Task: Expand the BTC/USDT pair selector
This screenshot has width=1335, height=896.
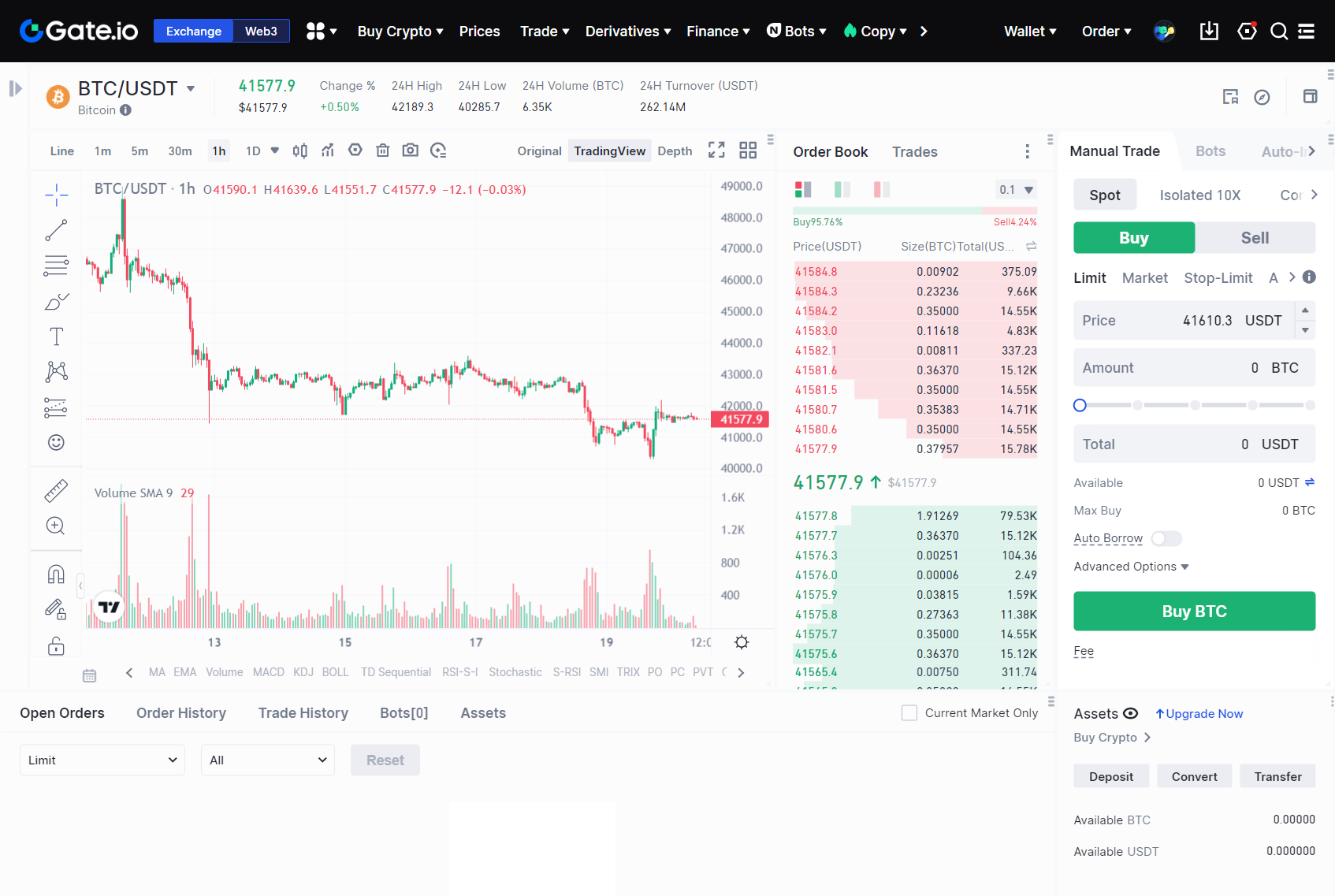Action: pyautogui.click(x=191, y=89)
